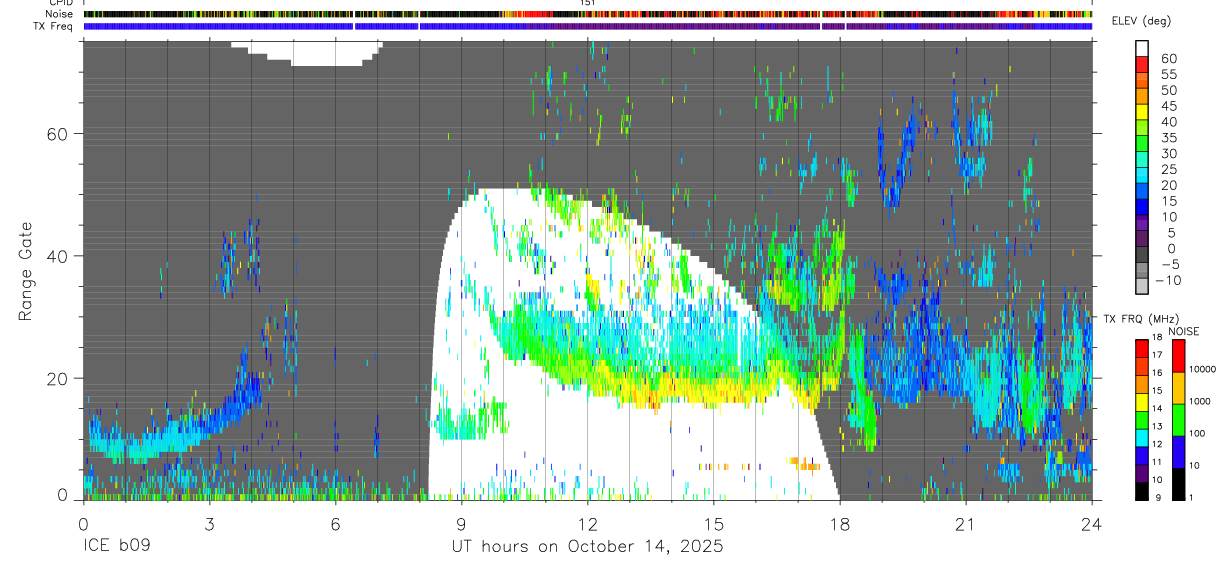The image size is (1228, 567).
Task: Click the '12' tick on TX FRQ colorbar
Action: pyautogui.click(x=1159, y=444)
